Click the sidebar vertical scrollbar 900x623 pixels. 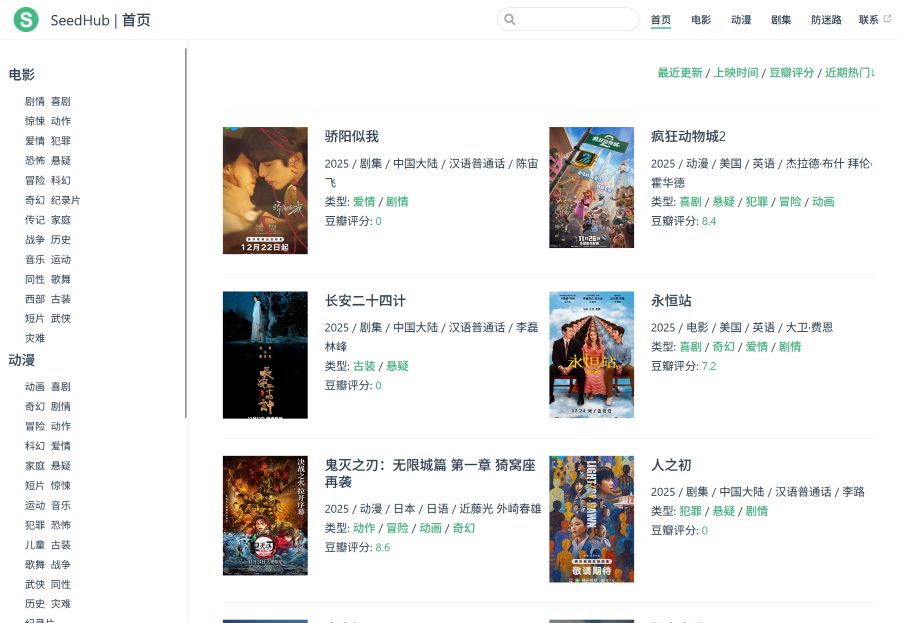click(x=186, y=230)
